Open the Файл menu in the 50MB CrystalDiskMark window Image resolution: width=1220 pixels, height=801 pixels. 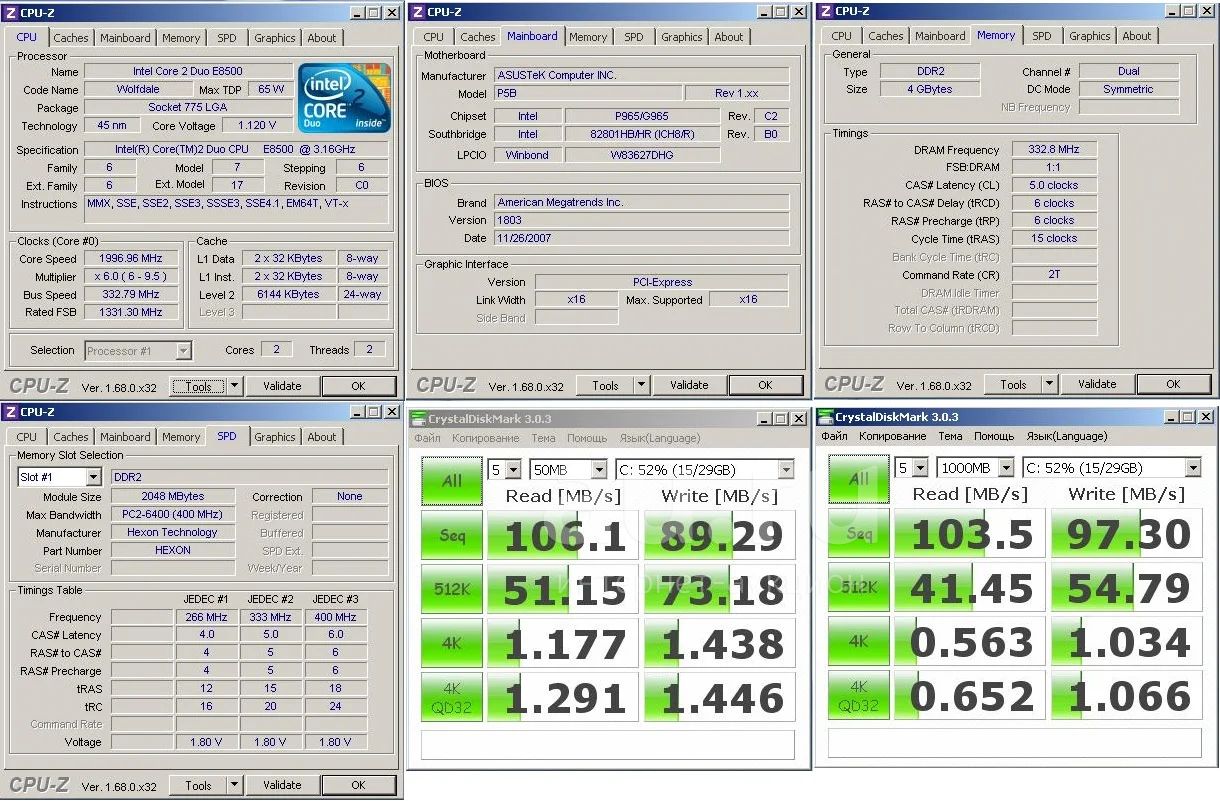coord(427,438)
